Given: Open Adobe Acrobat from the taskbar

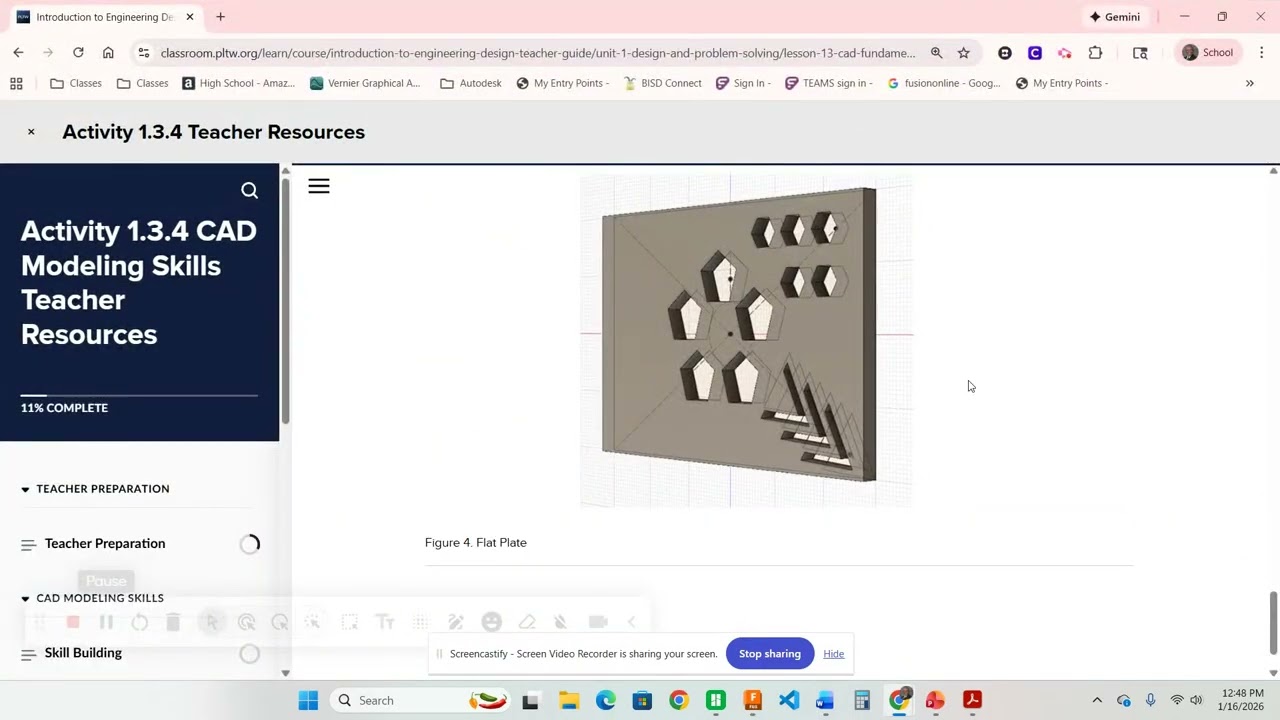Looking at the screenshot, I should pos(972,700).
